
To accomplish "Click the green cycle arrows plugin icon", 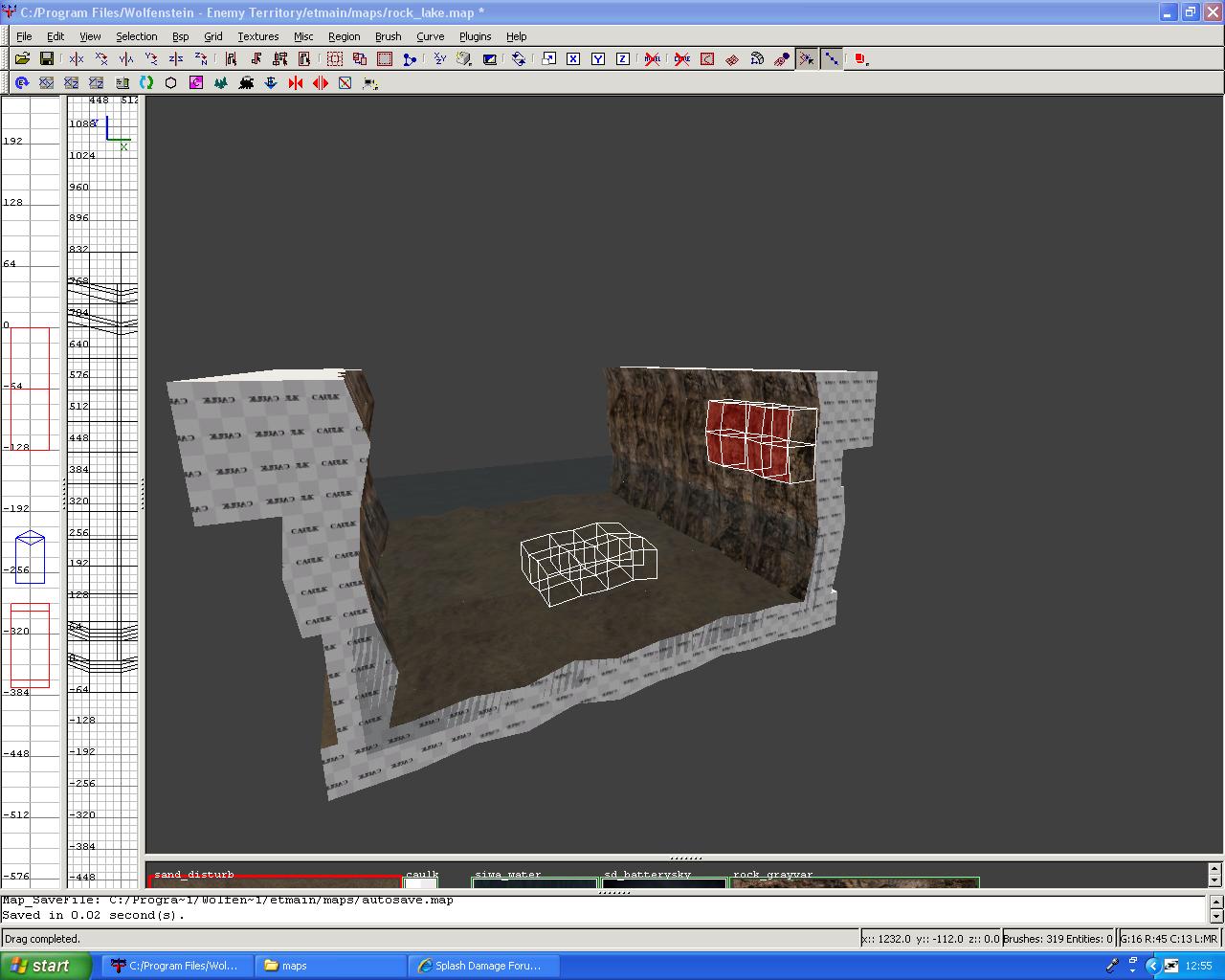I will click(x=146, y=83).
